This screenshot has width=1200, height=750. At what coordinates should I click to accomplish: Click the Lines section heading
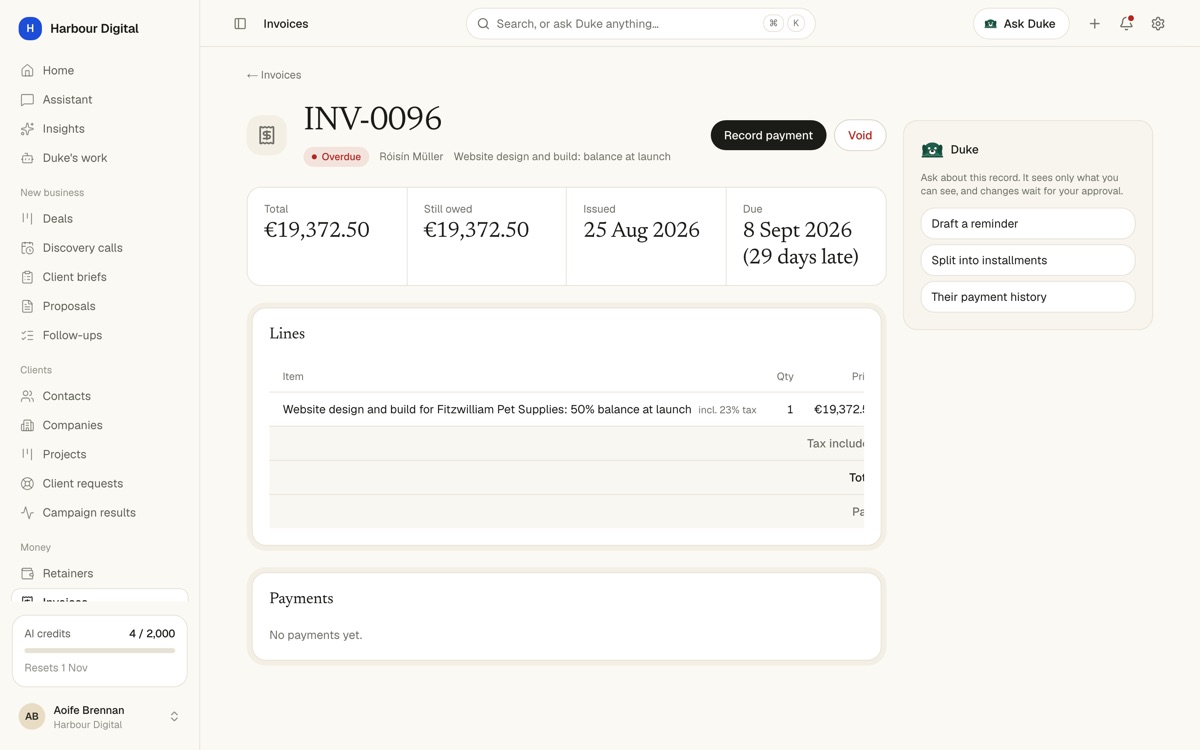(x=287, y=334)
